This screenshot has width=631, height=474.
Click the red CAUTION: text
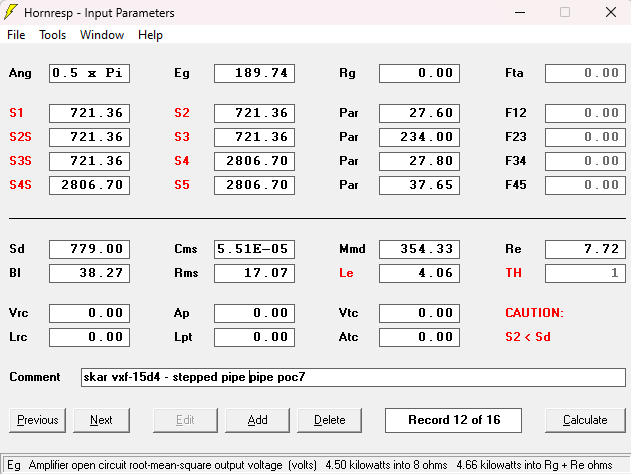pyautogui.click(x=534, y=313)
